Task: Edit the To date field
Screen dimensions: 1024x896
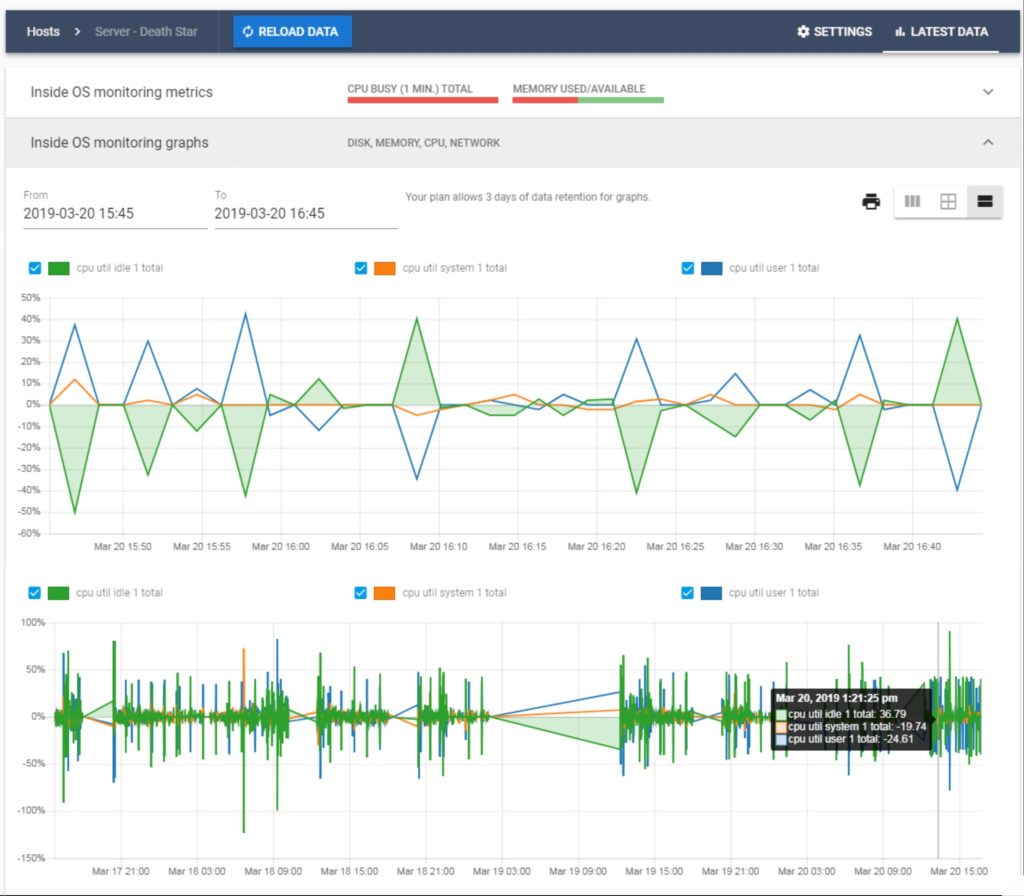Action: (x=306, y=214)
